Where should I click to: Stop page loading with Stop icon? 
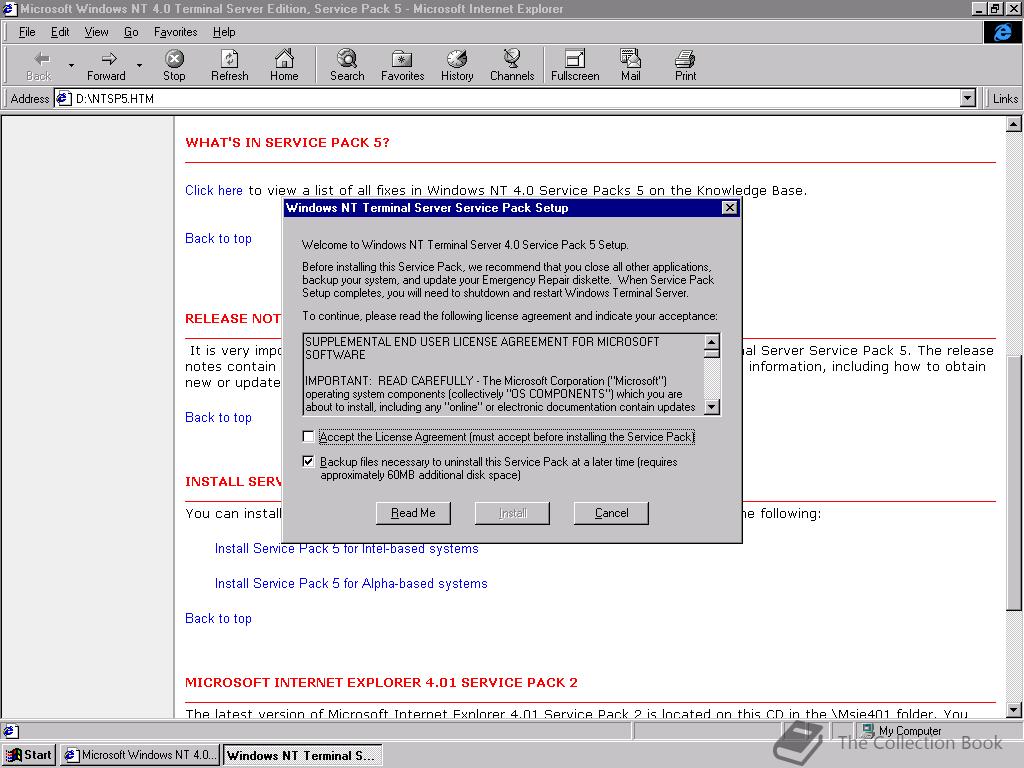174,59
